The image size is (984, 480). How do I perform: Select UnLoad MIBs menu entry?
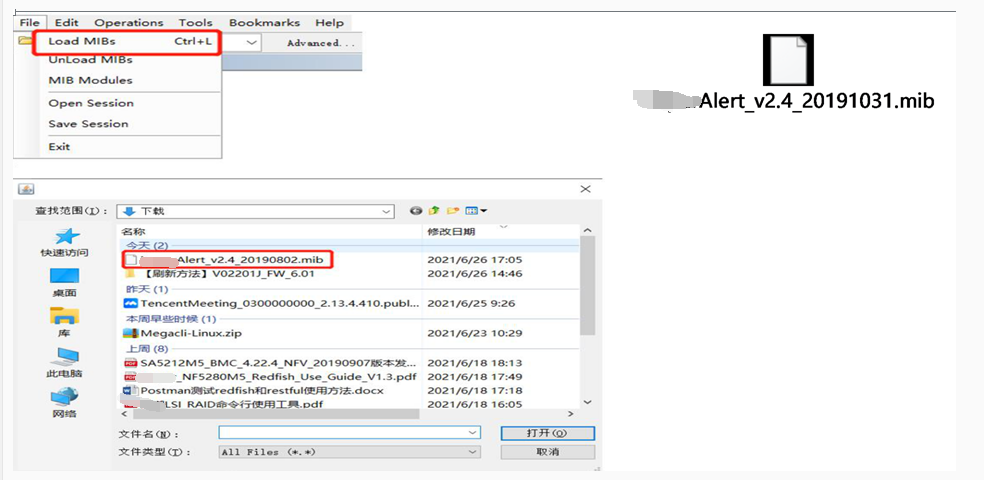click(90, 60)
